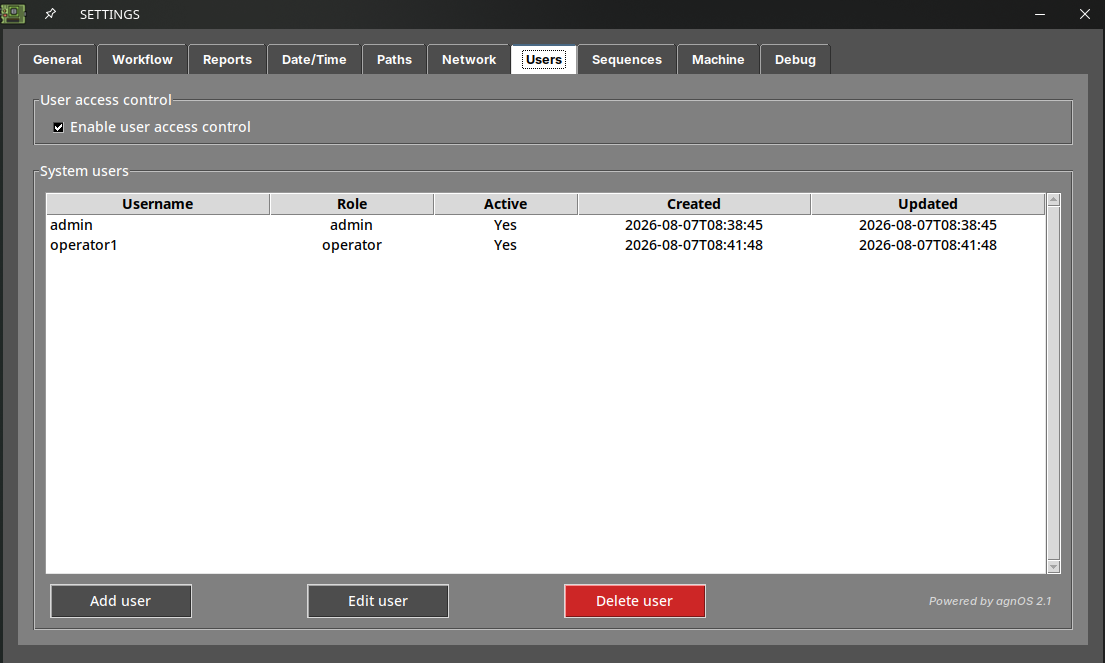The image size is (1105, 663).
Task: Click the Add user button
Action: point(121,601)
